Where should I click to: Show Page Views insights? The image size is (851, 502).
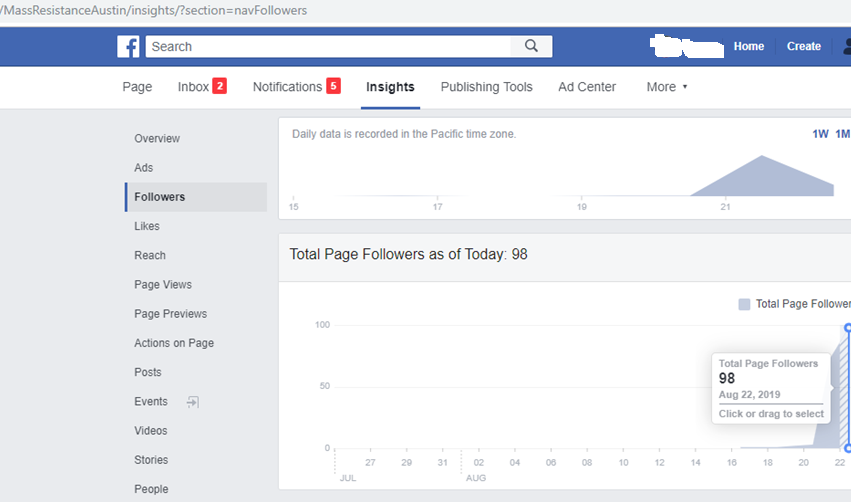pyautogui.click(x=163, y=285)
